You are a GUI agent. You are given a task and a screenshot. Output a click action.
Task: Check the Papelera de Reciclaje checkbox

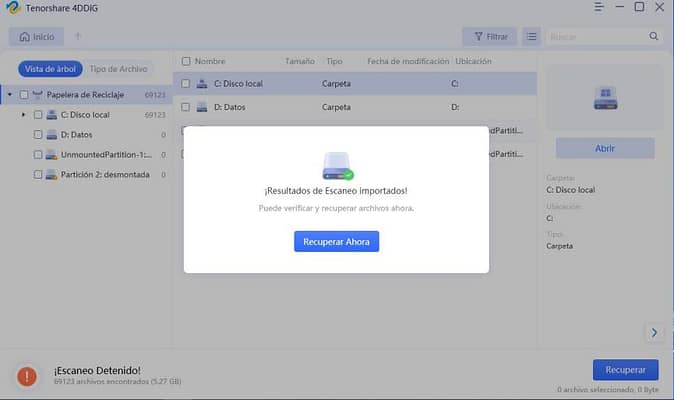coord(24,95)
